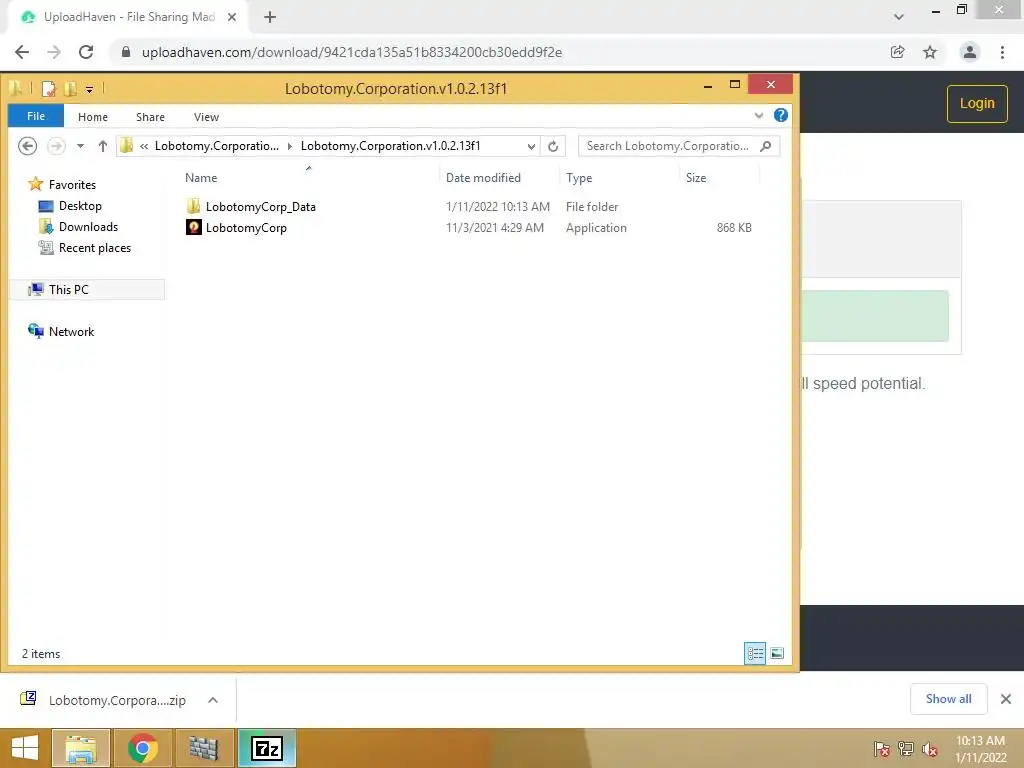Click the Chrome icon in the taskbar
Image resolution: width=1024 pixels, height=768 pixels.
(142, 748)
